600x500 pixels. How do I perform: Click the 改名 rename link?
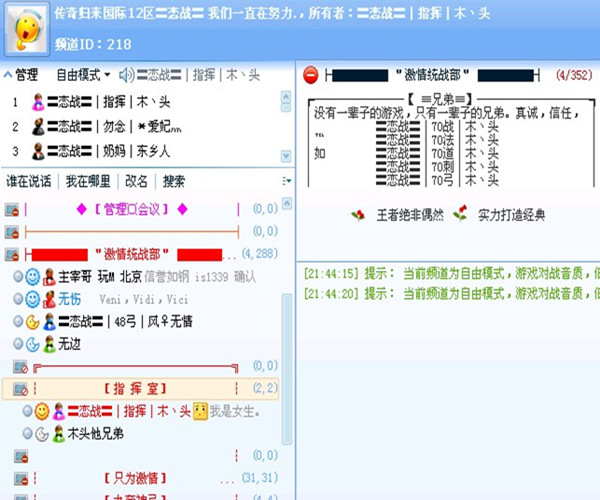(x=137, y=182)
